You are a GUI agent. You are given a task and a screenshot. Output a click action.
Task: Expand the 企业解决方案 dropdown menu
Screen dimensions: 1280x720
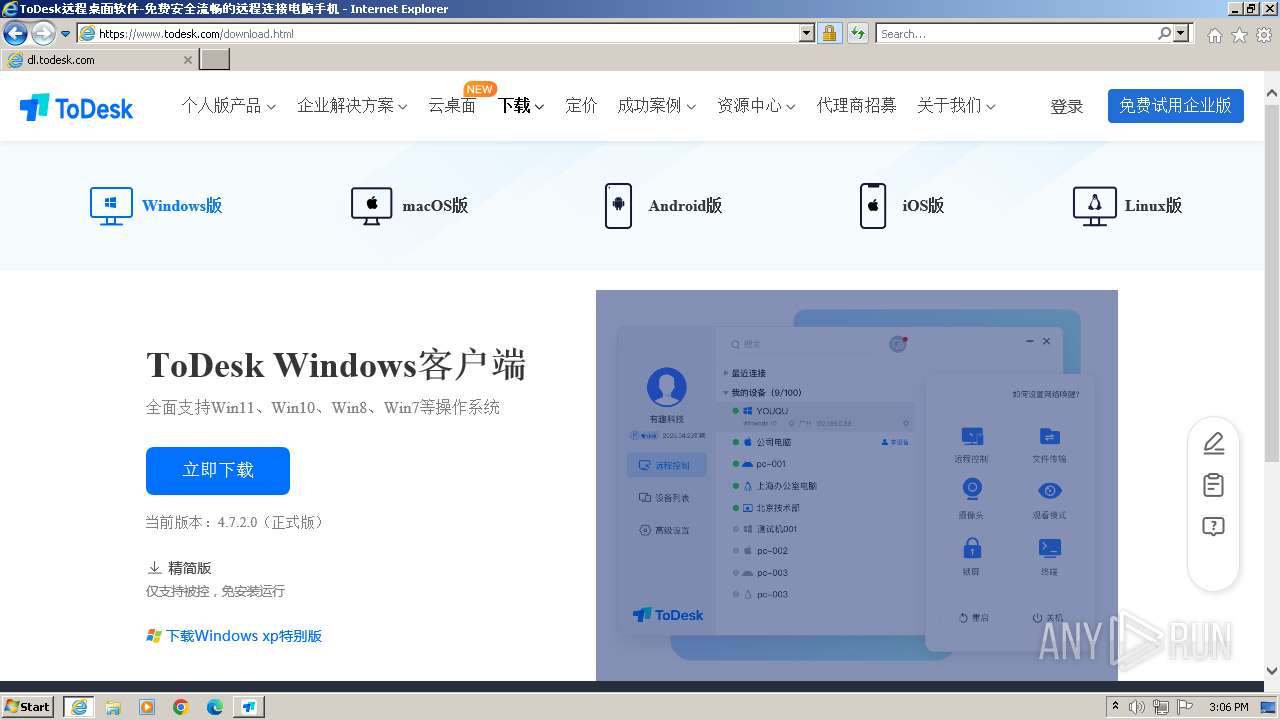352,106
